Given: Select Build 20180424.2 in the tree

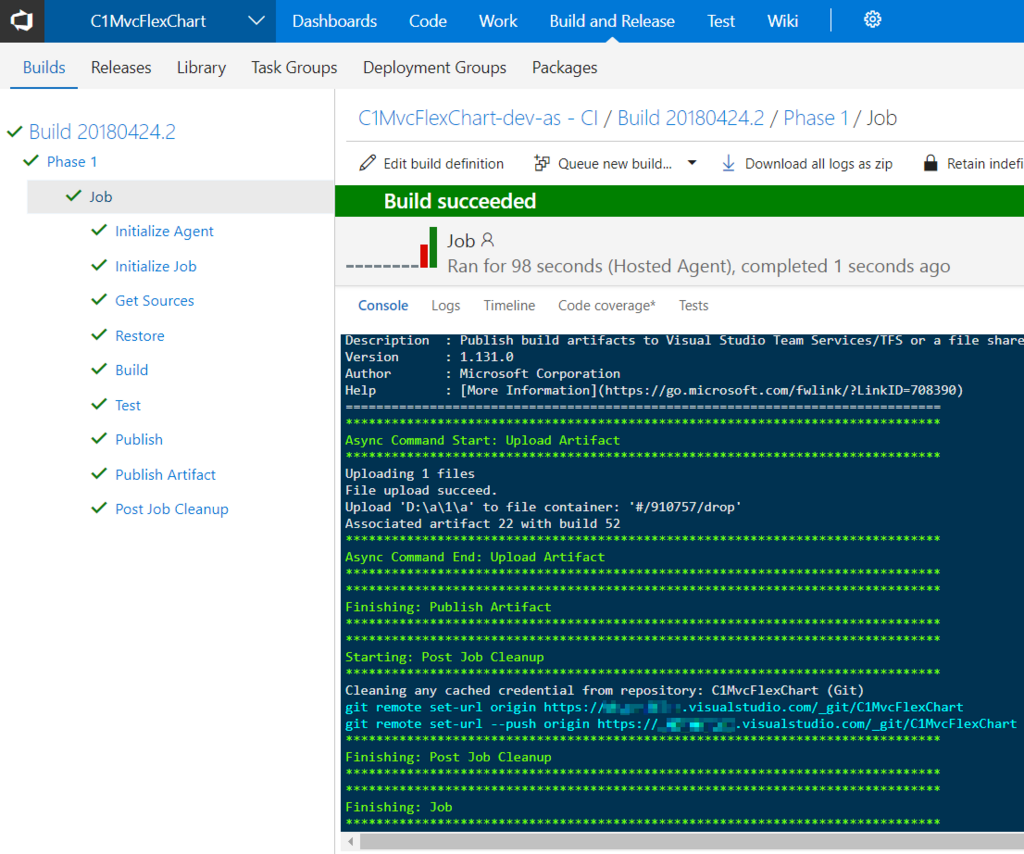Looking at the screenshot, I should pyautogui.click(x=103, y=131).
